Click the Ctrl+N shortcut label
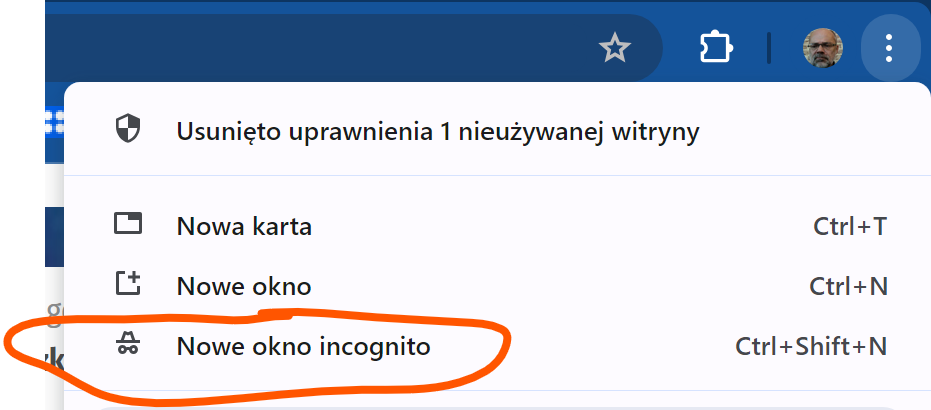Viewport: 931px width, 410px height. tap(848, 287)
